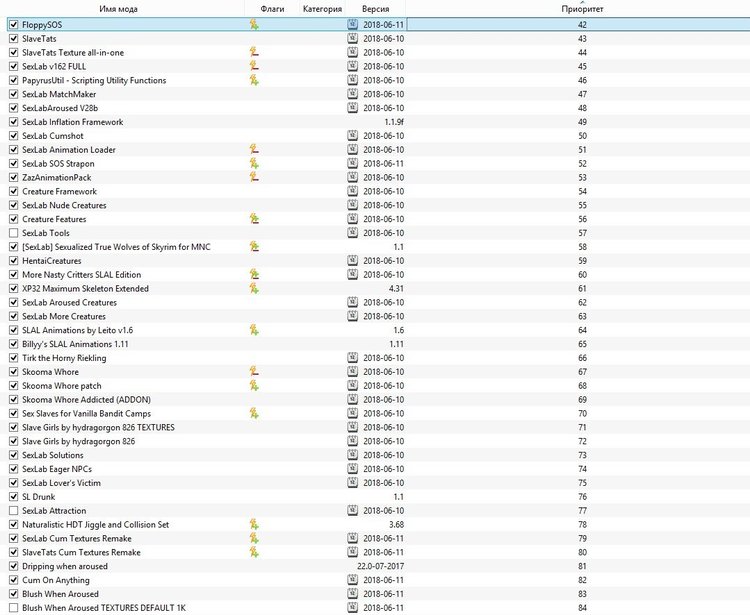Uncheck SexLab Eager NPCs
This screenshot has width=750, height=615.
tap(14, 469)
